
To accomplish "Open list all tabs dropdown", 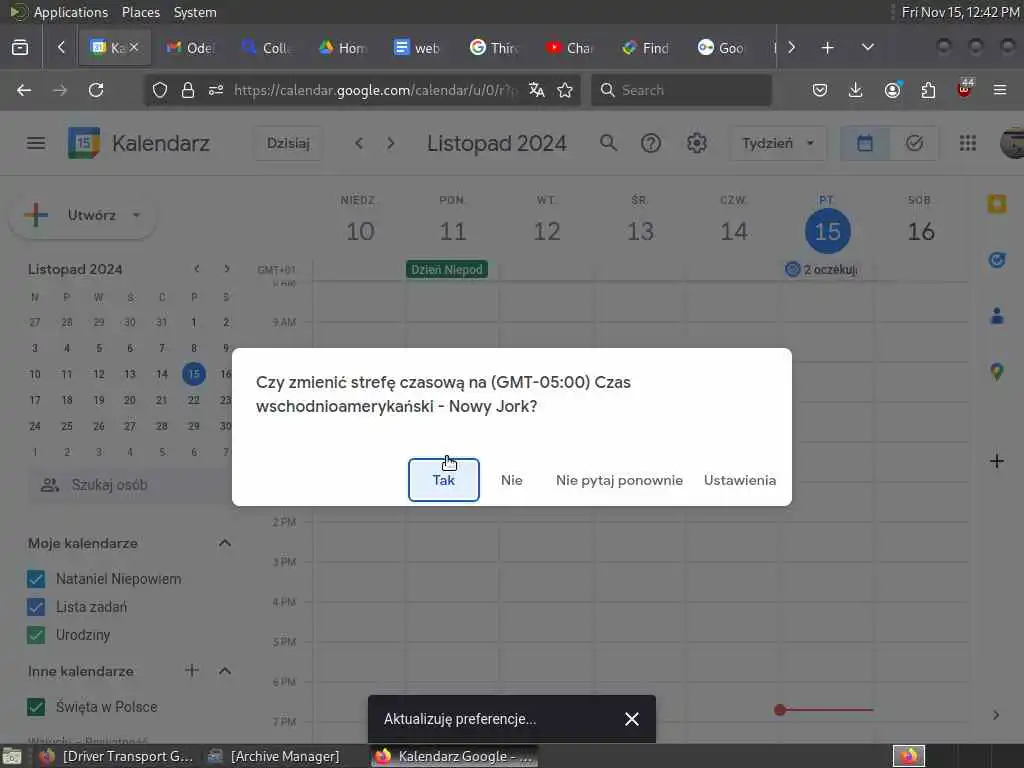I will click(x=868, y=48).
